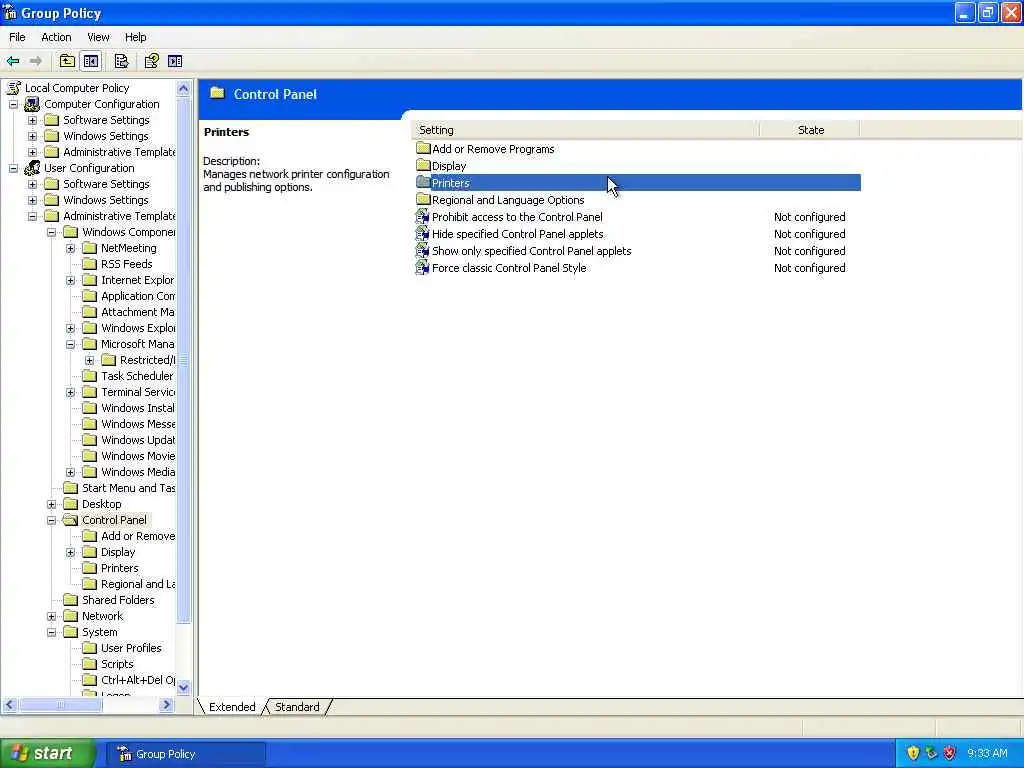Expand NetMeeting in the tree
This screenshot has height=768, width=1024.
(x=71, y=248)
